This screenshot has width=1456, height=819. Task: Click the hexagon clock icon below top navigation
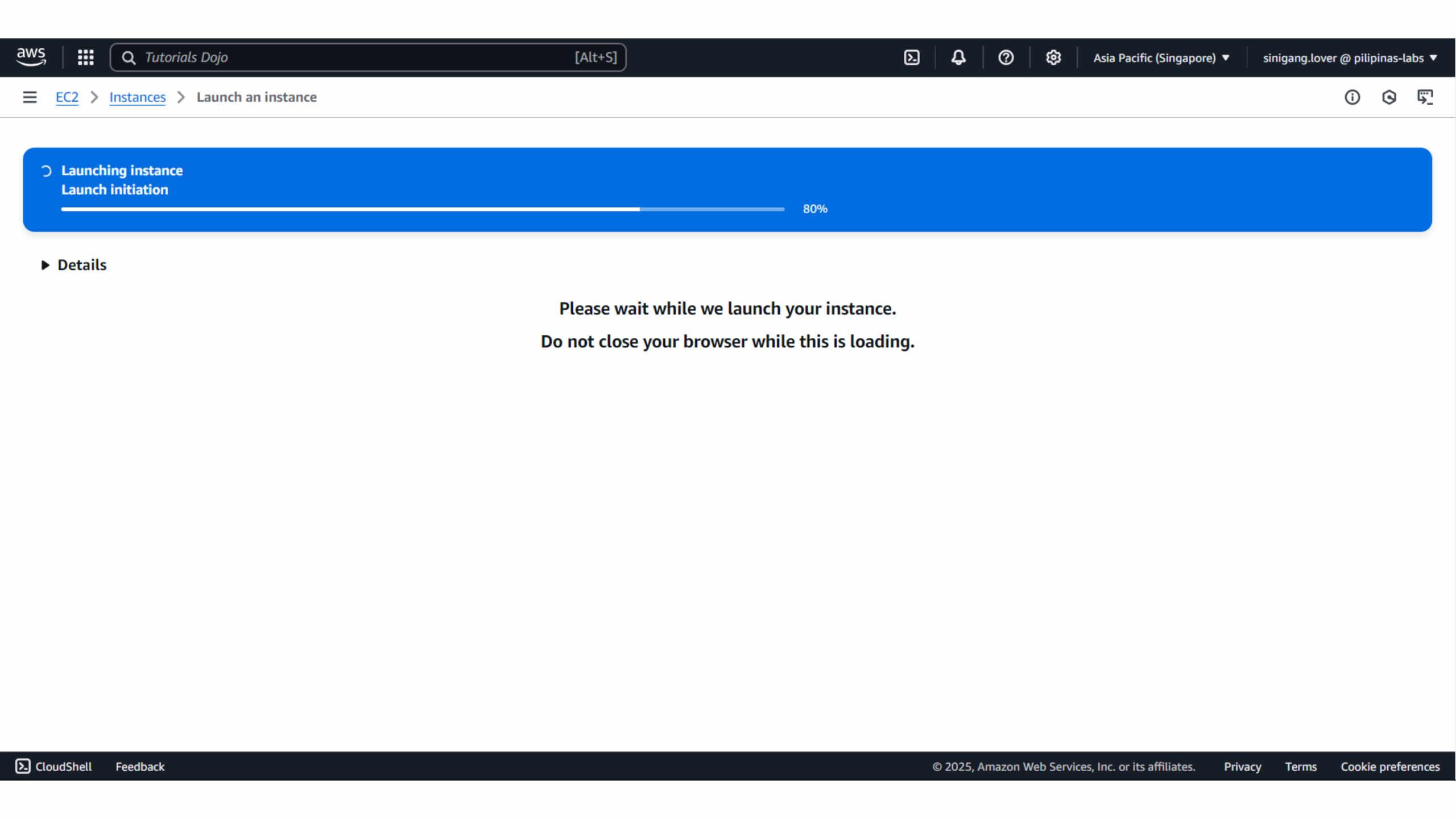coord(1389,97)
